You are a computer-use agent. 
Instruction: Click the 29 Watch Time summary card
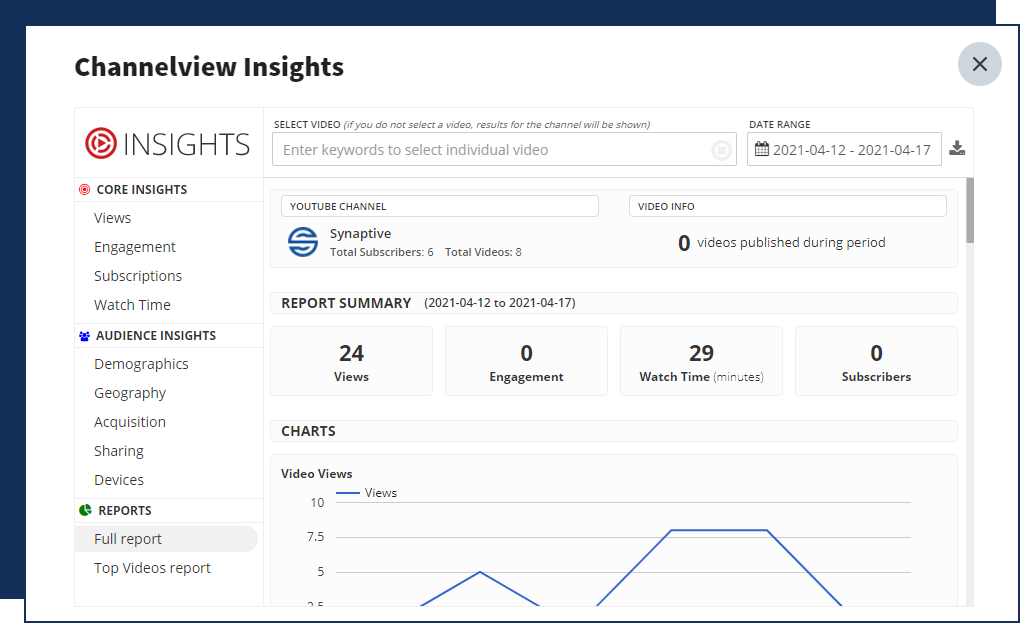click(701, 361)
